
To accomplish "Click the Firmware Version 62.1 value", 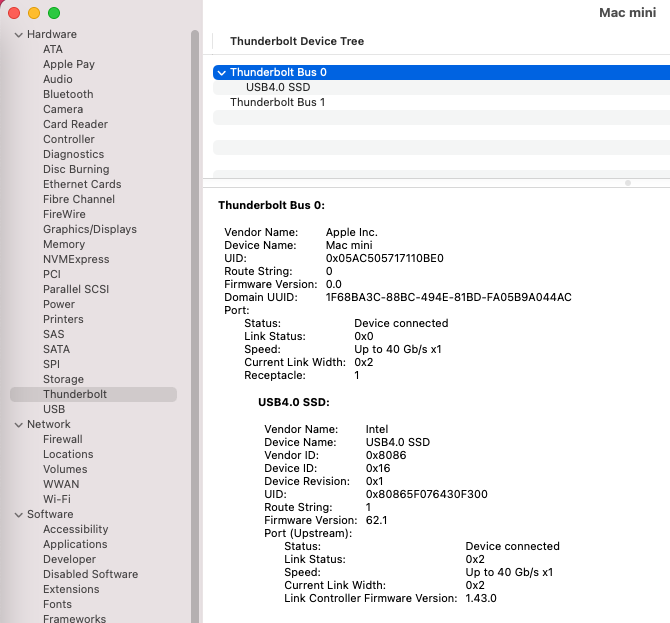I will (x=376, y=520).
